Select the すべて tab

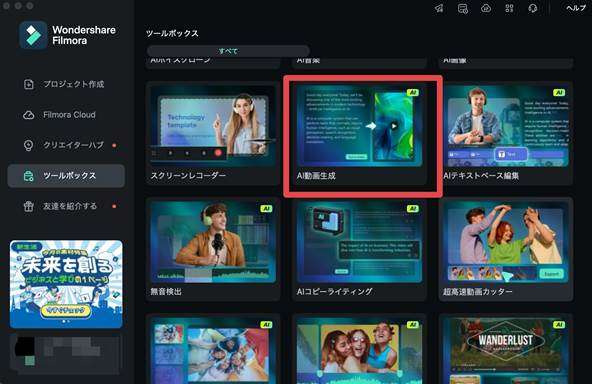click(228, 51)
